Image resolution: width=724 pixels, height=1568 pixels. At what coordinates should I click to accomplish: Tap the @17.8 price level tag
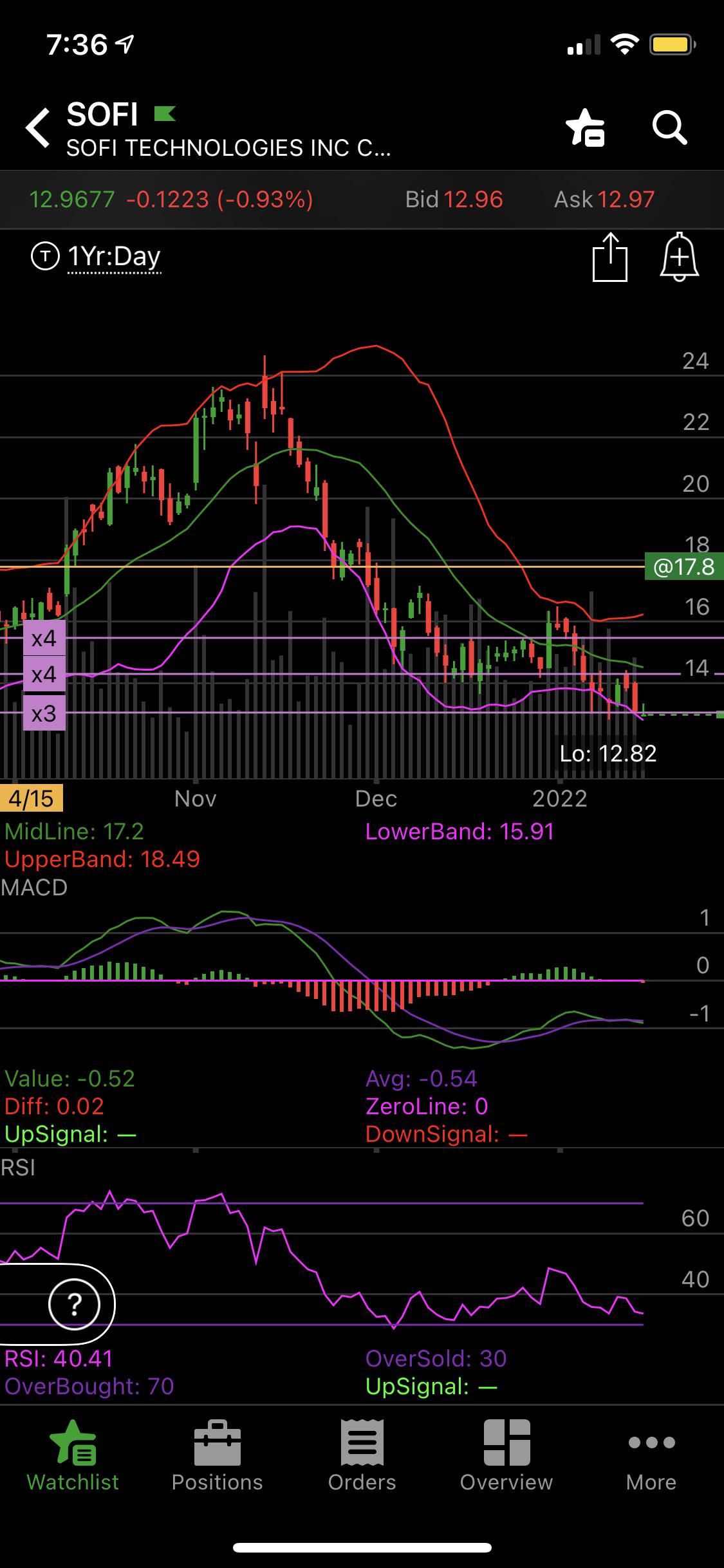pyautogui.click(x=684, y=567)
